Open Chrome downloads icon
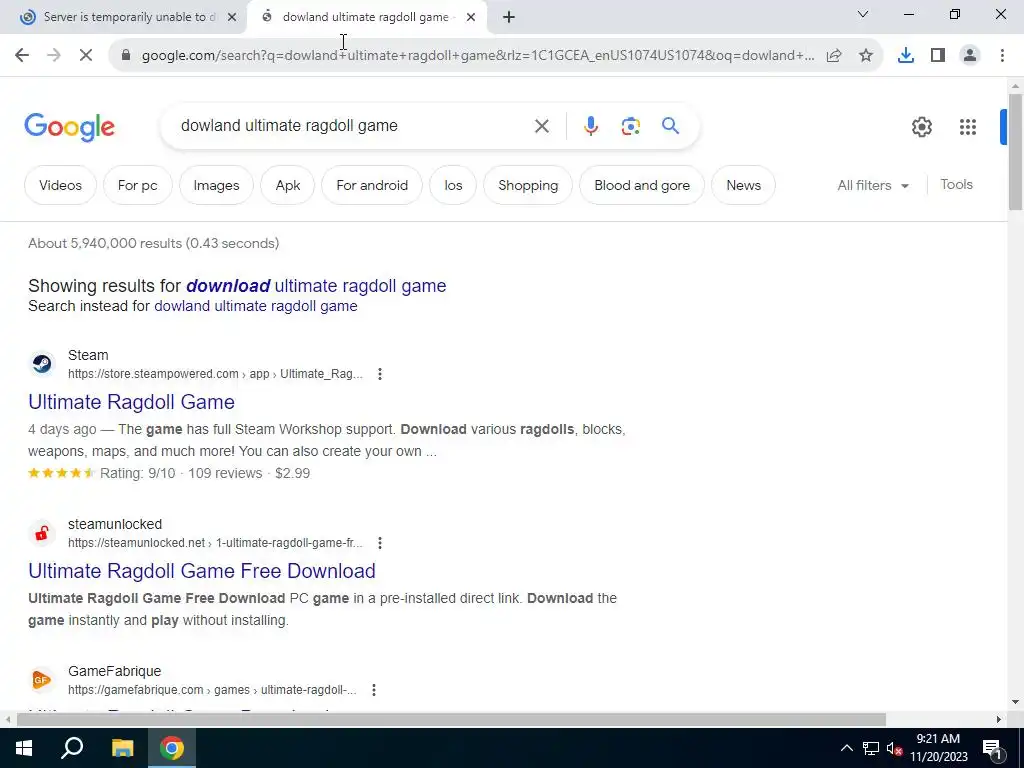The image size is (1024, 768). [906, 56]
